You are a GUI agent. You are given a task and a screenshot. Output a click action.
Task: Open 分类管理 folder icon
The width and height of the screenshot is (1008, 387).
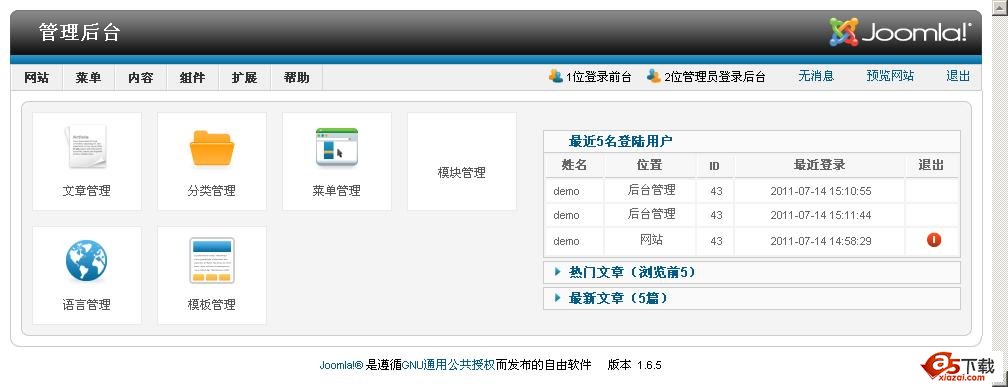(x=212, y=148)
